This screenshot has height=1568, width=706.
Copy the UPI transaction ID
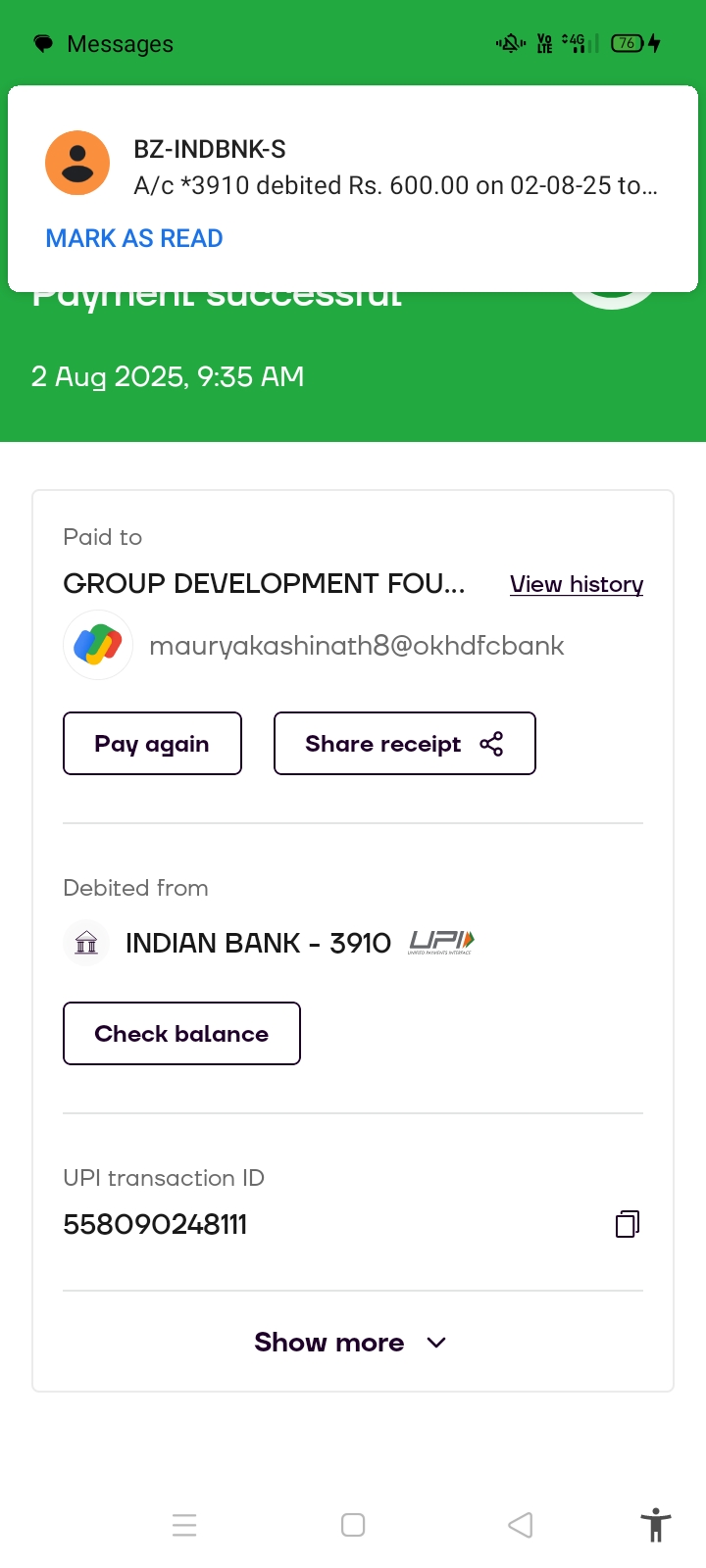coord(628,1223)
